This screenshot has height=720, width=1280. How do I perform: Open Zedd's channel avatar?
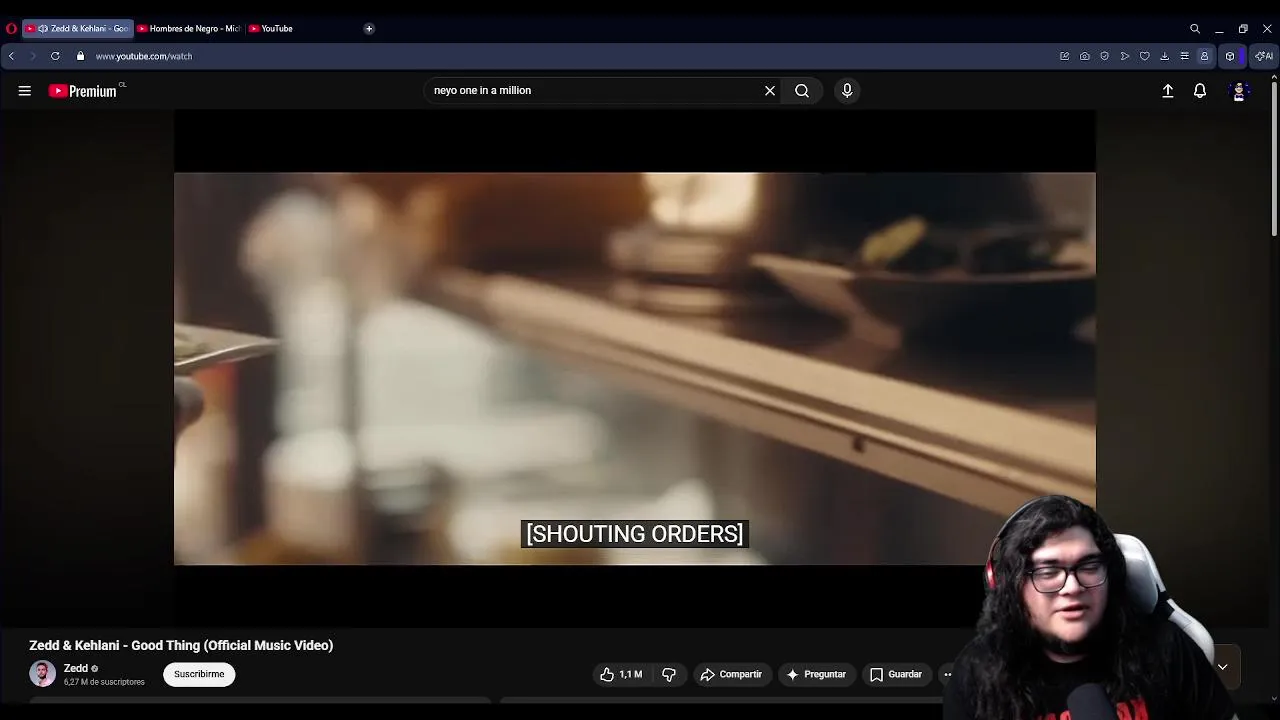point(42,674)
